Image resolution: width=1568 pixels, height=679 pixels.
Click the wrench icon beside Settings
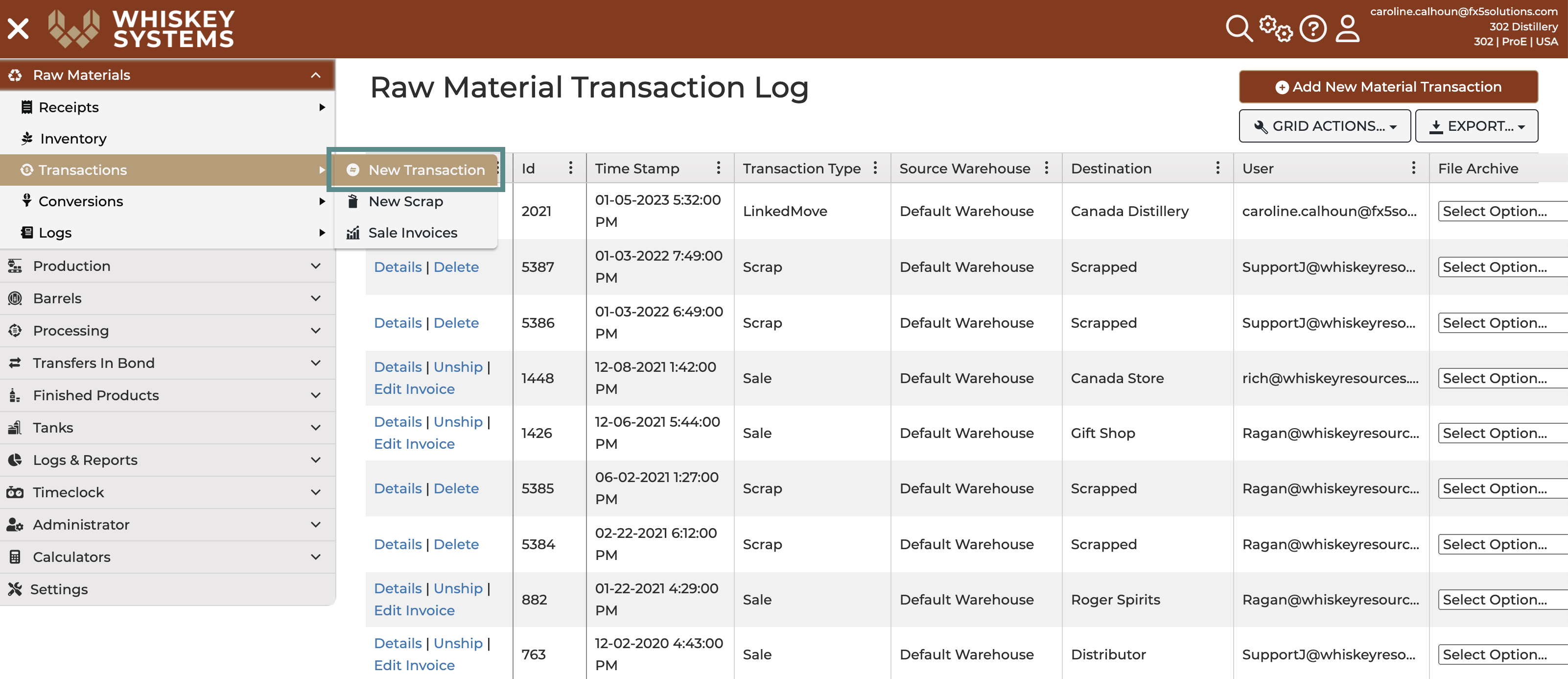[x=15, y=589]
